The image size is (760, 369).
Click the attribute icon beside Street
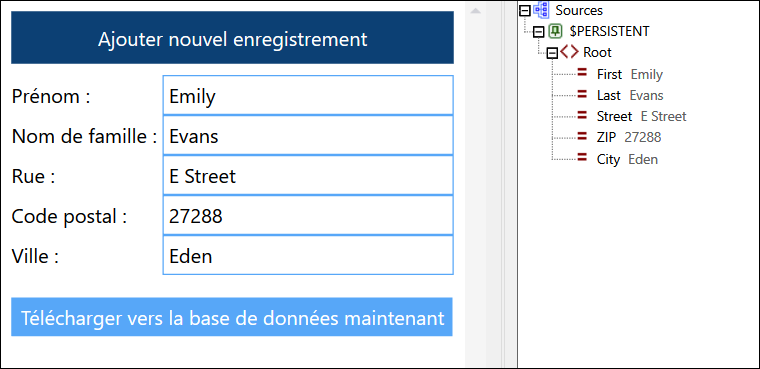pyautogui.click(x=583, y=116)
